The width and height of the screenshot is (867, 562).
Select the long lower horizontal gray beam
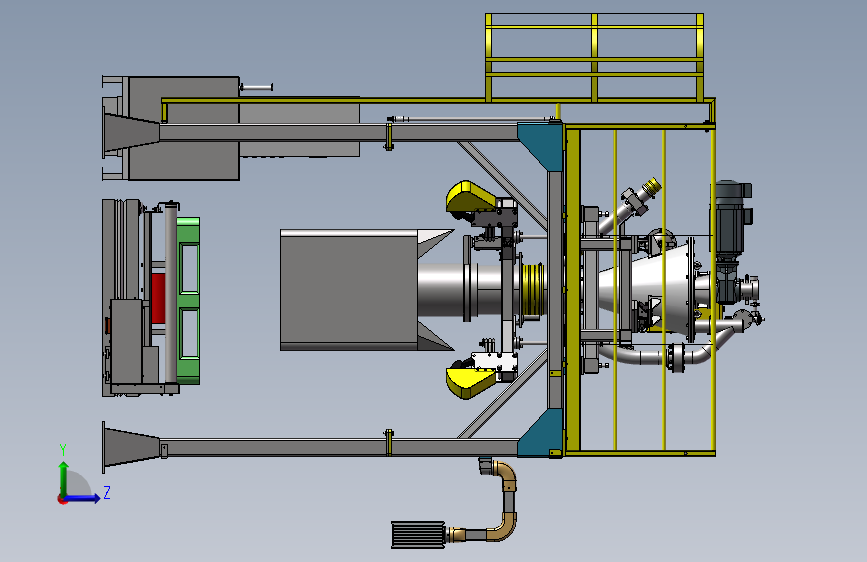click(x=338, y=447)
